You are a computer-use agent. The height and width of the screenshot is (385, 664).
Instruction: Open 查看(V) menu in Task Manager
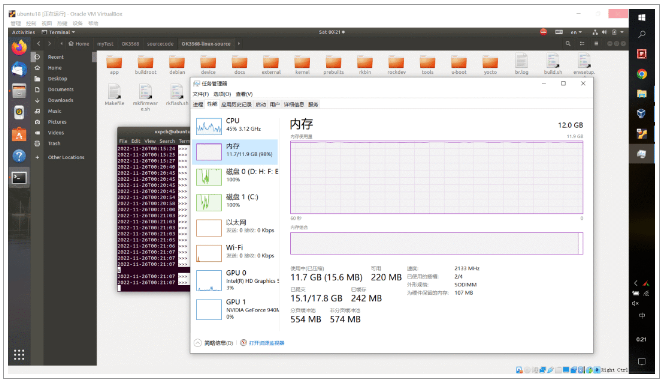[244, 94]
